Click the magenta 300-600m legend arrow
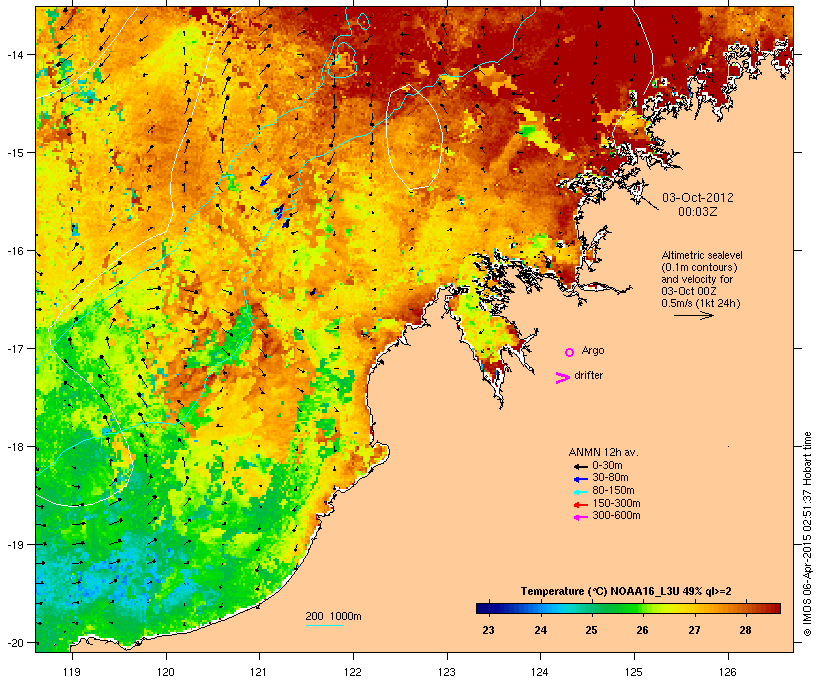 (x=580, y=517)
